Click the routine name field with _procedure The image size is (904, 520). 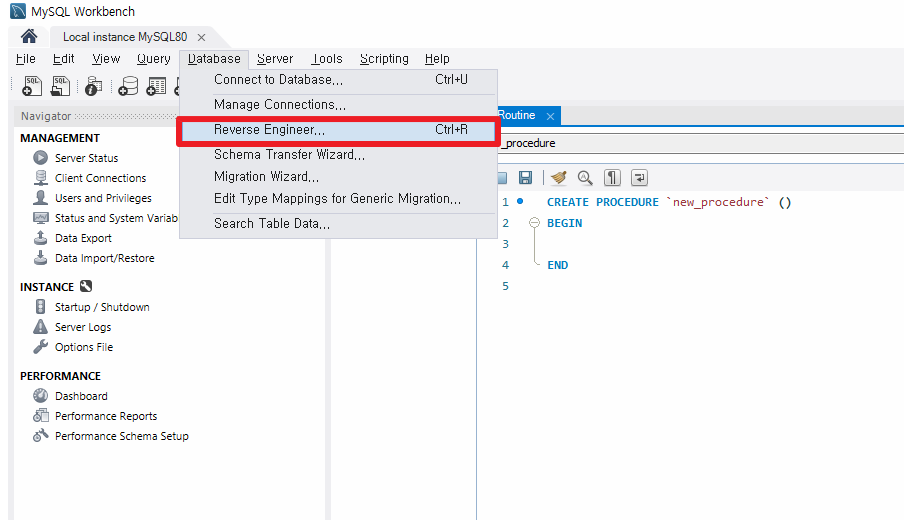(x=700, y=143)
